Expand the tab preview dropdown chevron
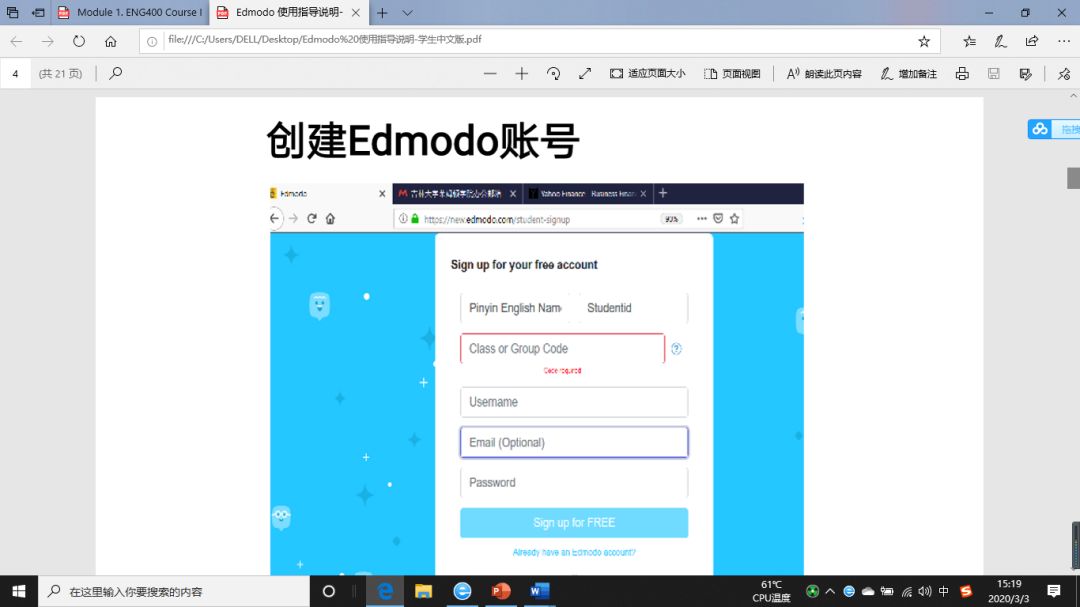Viewport: 1080px width, 607px height. pyautogui.click(x=407, y=12)
